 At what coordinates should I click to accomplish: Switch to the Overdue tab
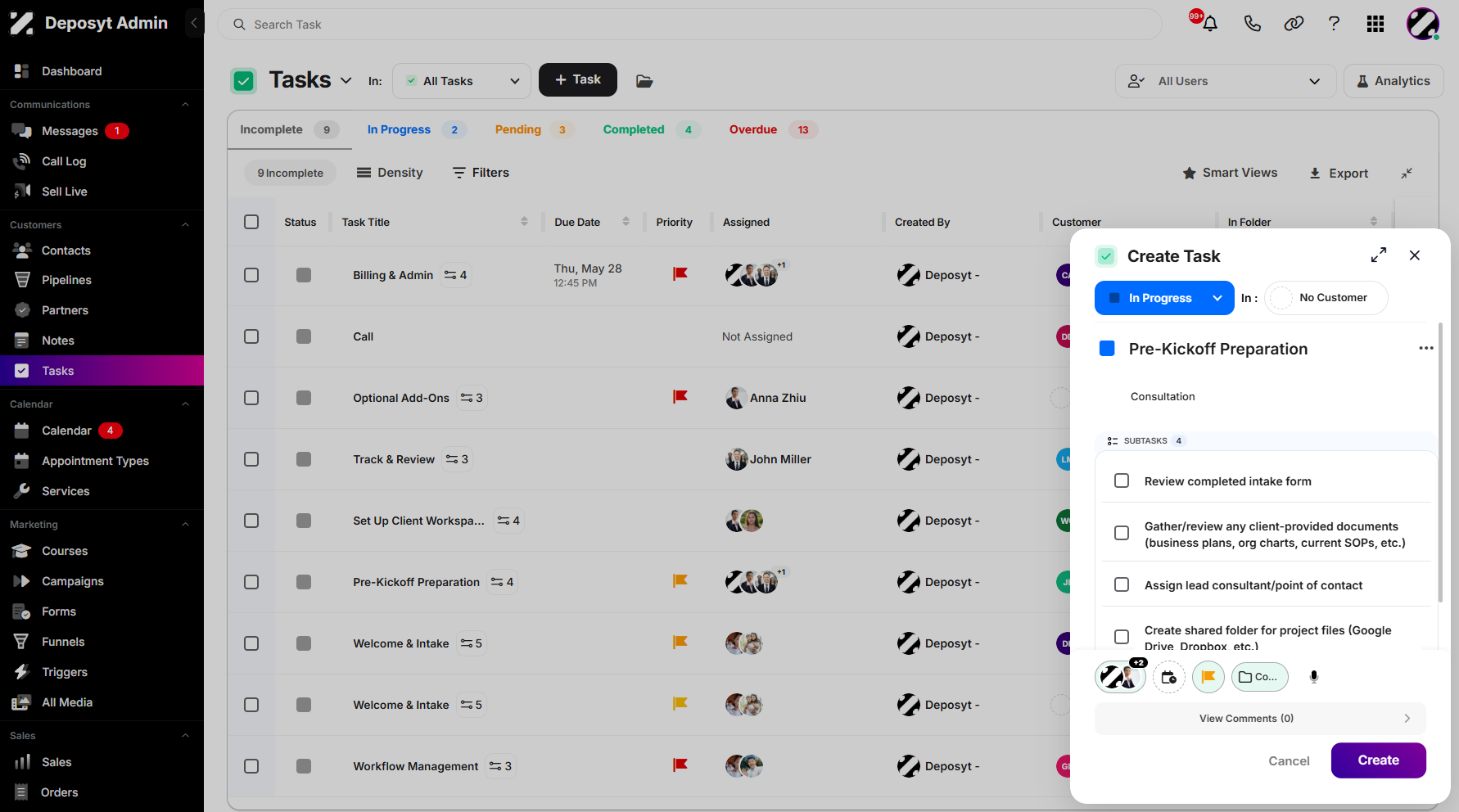[x=773, y=129]
